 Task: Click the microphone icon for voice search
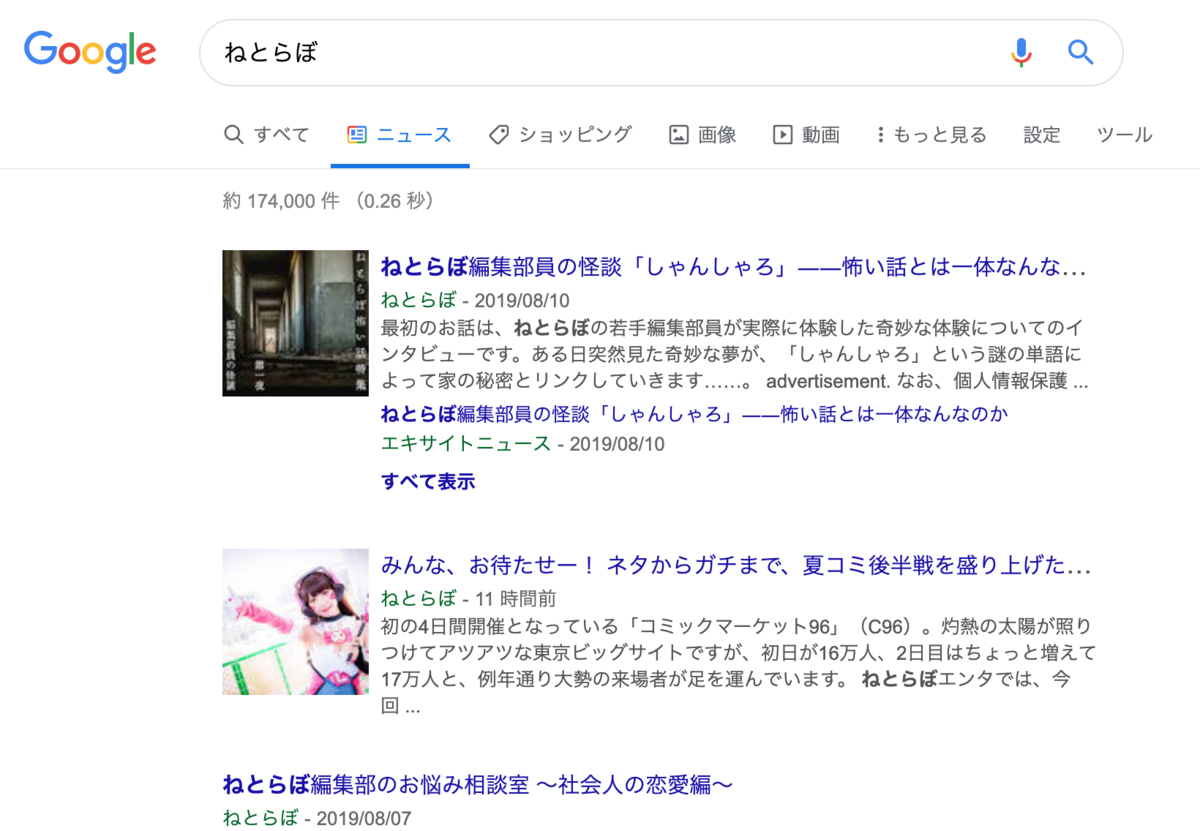[x=1019, y=52]
